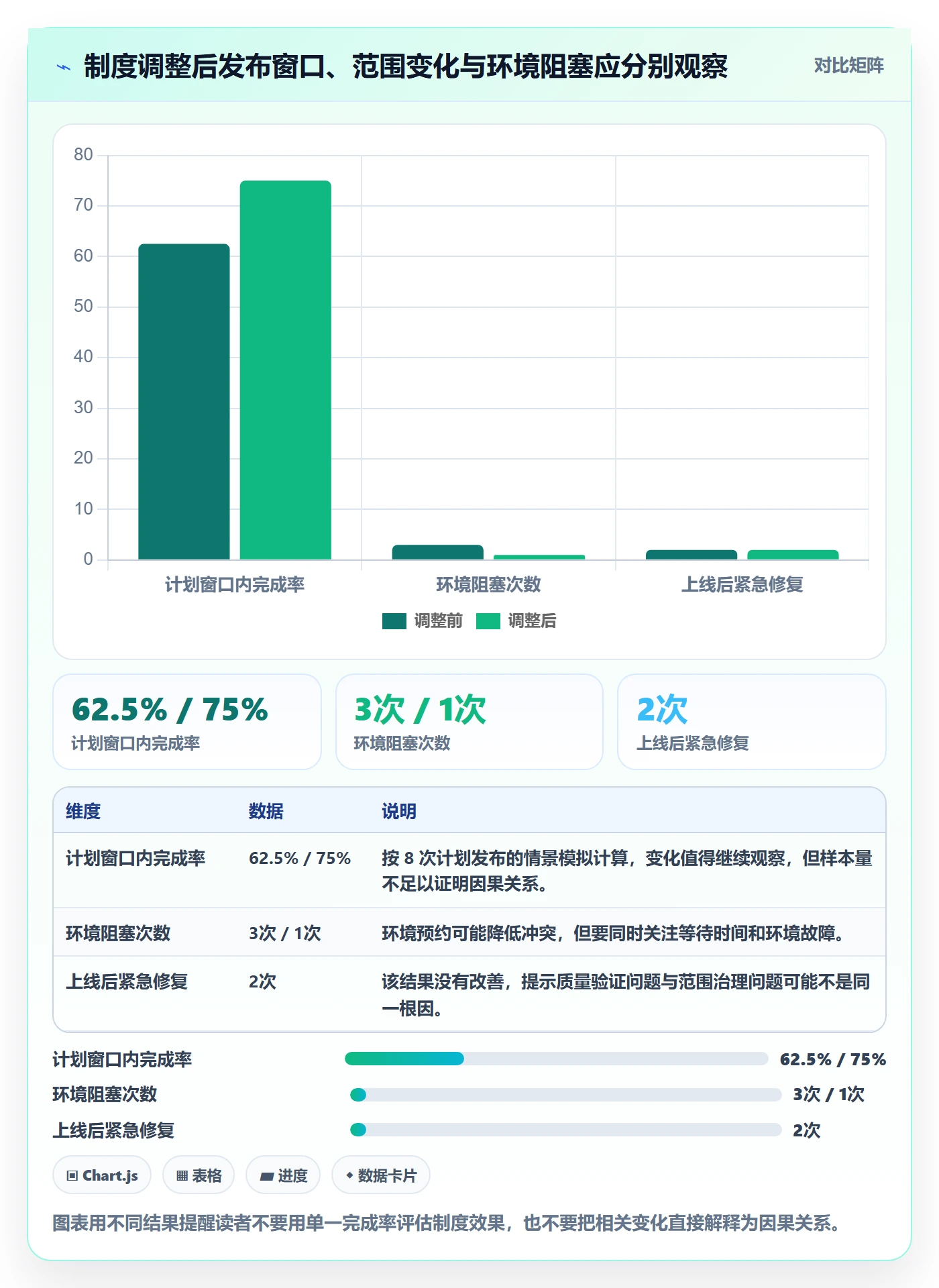Select the 环境阻塞次数 table row label

(x=118, y=933)
